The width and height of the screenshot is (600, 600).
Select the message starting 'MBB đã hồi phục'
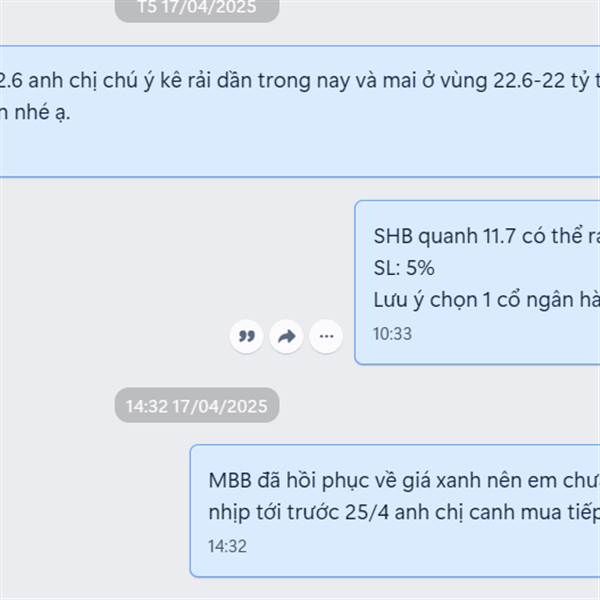coord(395,511)
